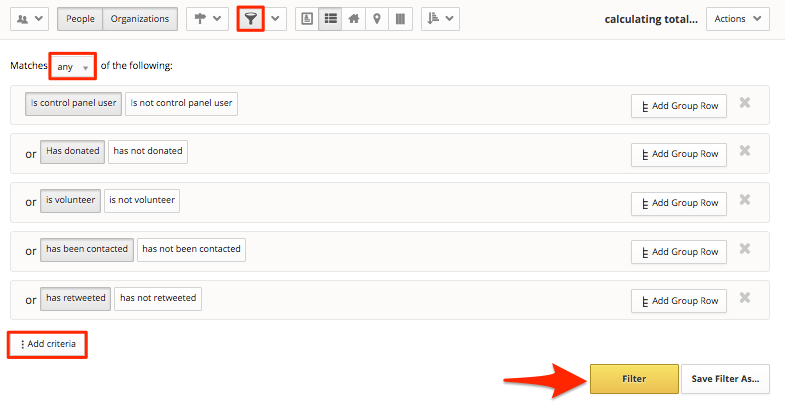The height and width of the screenshot is (406, 785).
Task: Click the yellow Filter button
Action: point(634,379)
